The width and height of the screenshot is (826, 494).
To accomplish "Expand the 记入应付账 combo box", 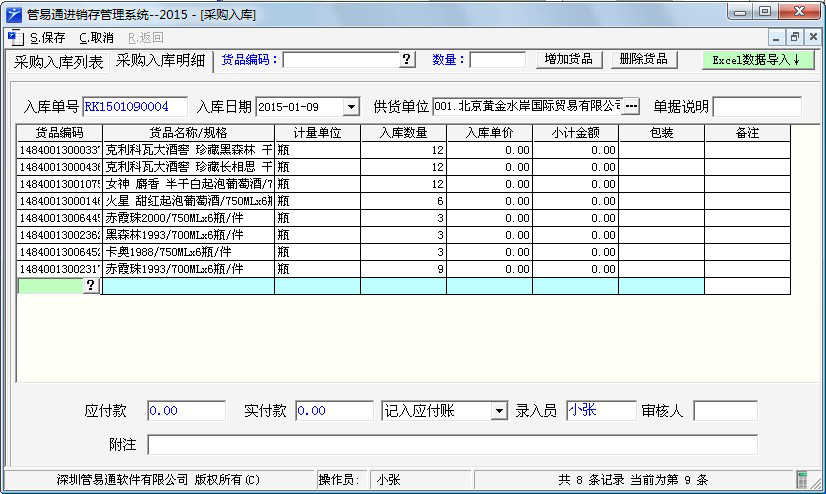I will (x=499, y=411).
